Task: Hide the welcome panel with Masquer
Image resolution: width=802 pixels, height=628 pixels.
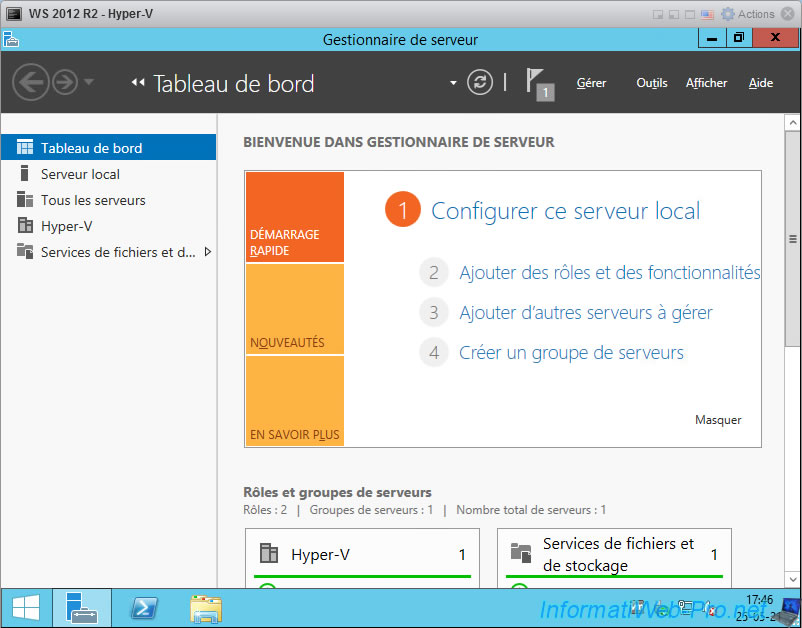Action: pyautogui.click(x=718, y=420)
